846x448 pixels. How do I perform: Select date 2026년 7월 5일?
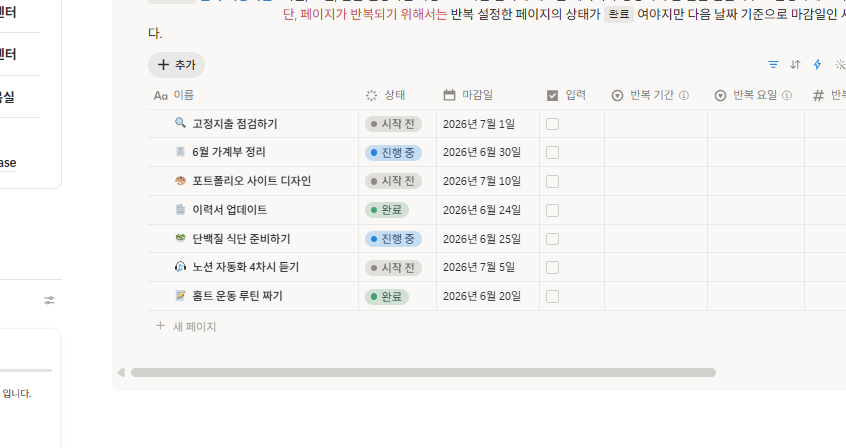pyautogui.click(x=479, y=268)
